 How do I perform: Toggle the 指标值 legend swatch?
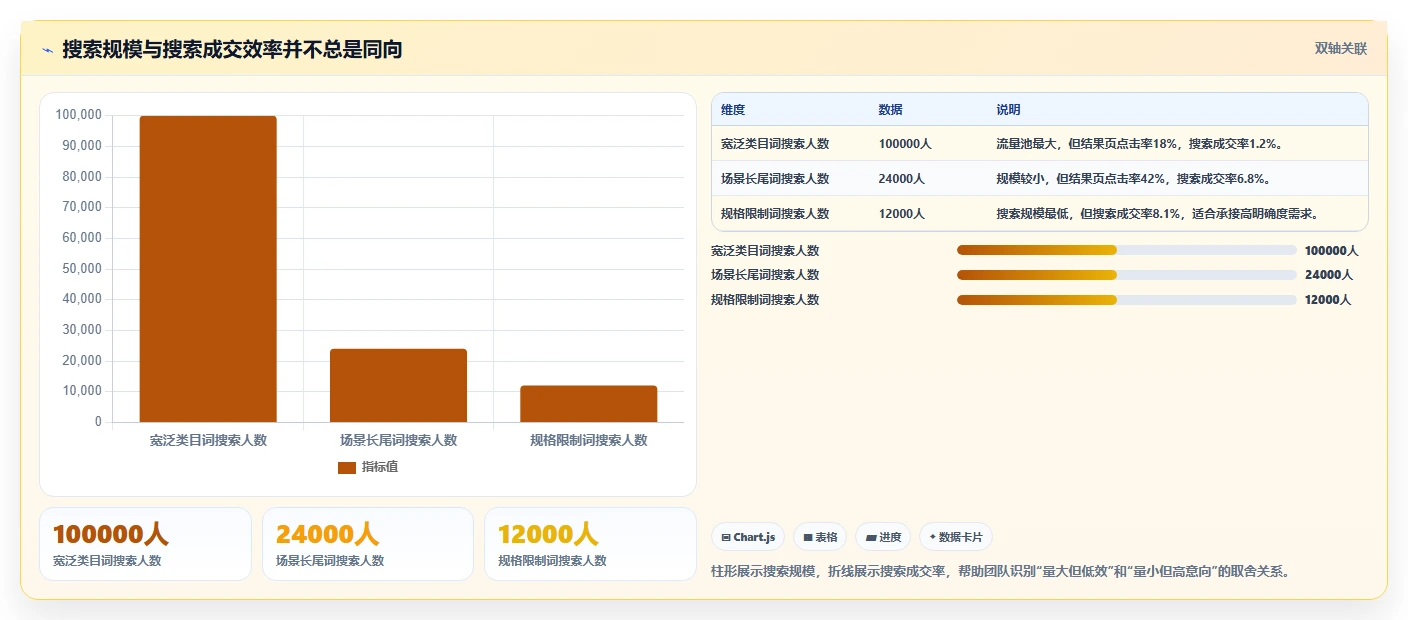pyautogui.click(x=346, y=467)
